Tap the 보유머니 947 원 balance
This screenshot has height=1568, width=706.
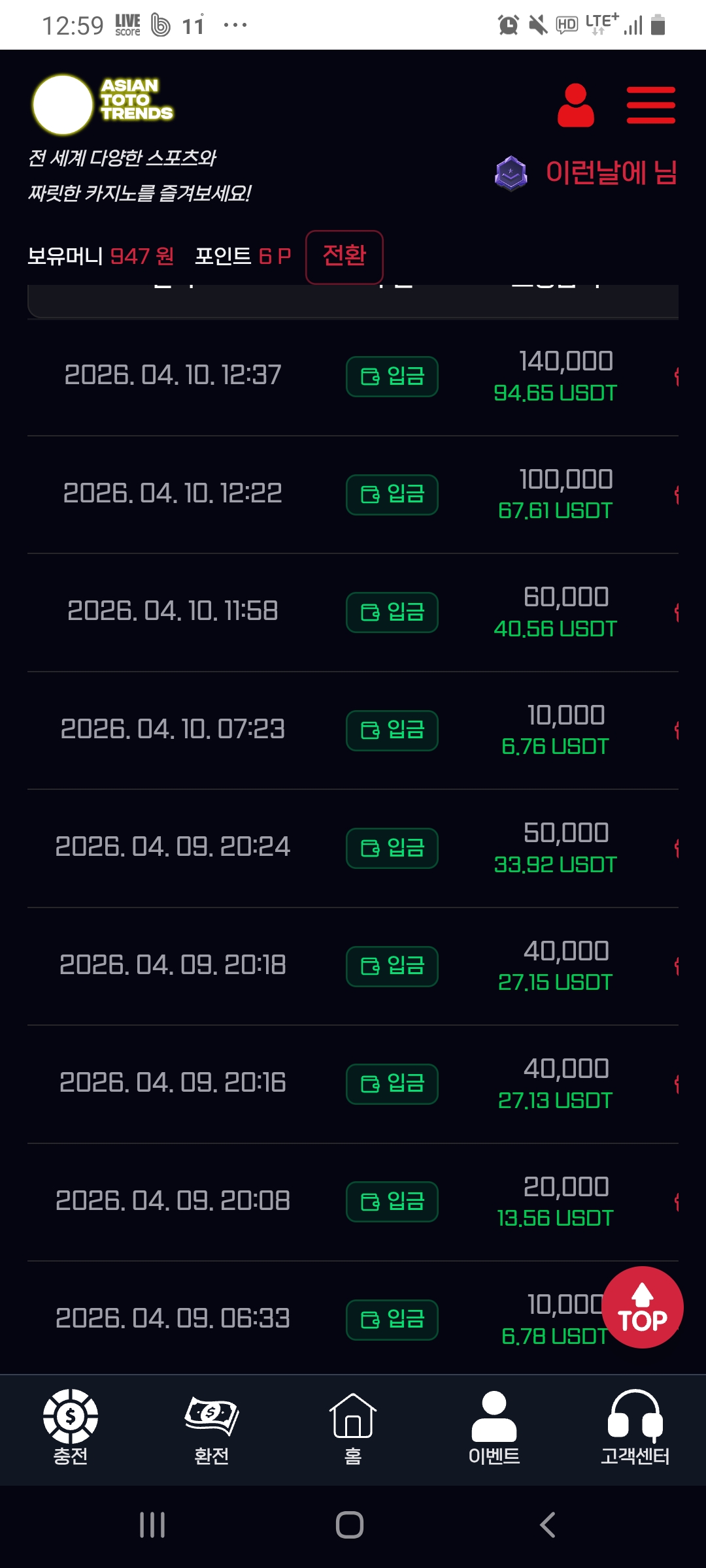101,256
